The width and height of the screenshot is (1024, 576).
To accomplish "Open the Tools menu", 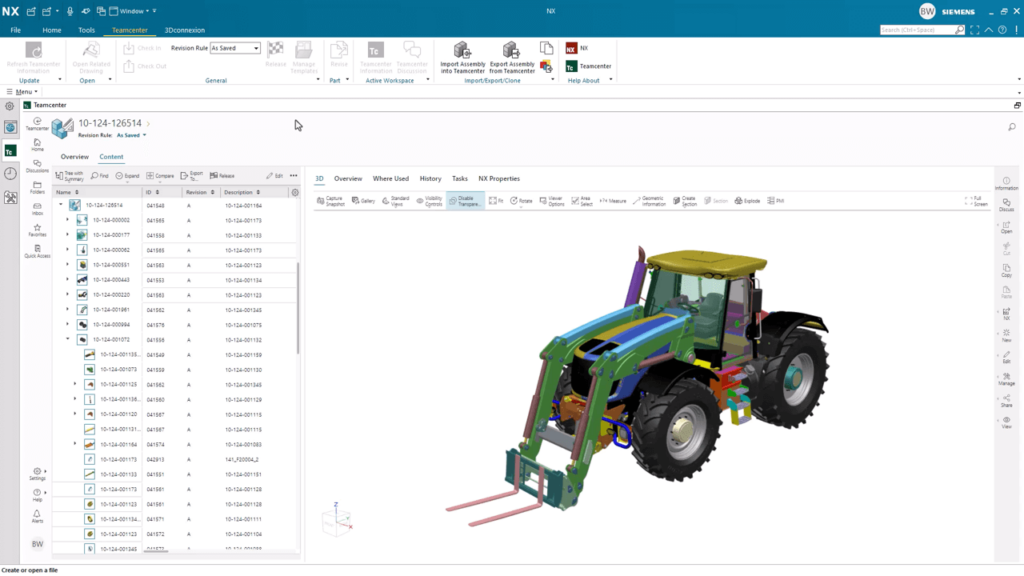I will (x=86, y=30).
